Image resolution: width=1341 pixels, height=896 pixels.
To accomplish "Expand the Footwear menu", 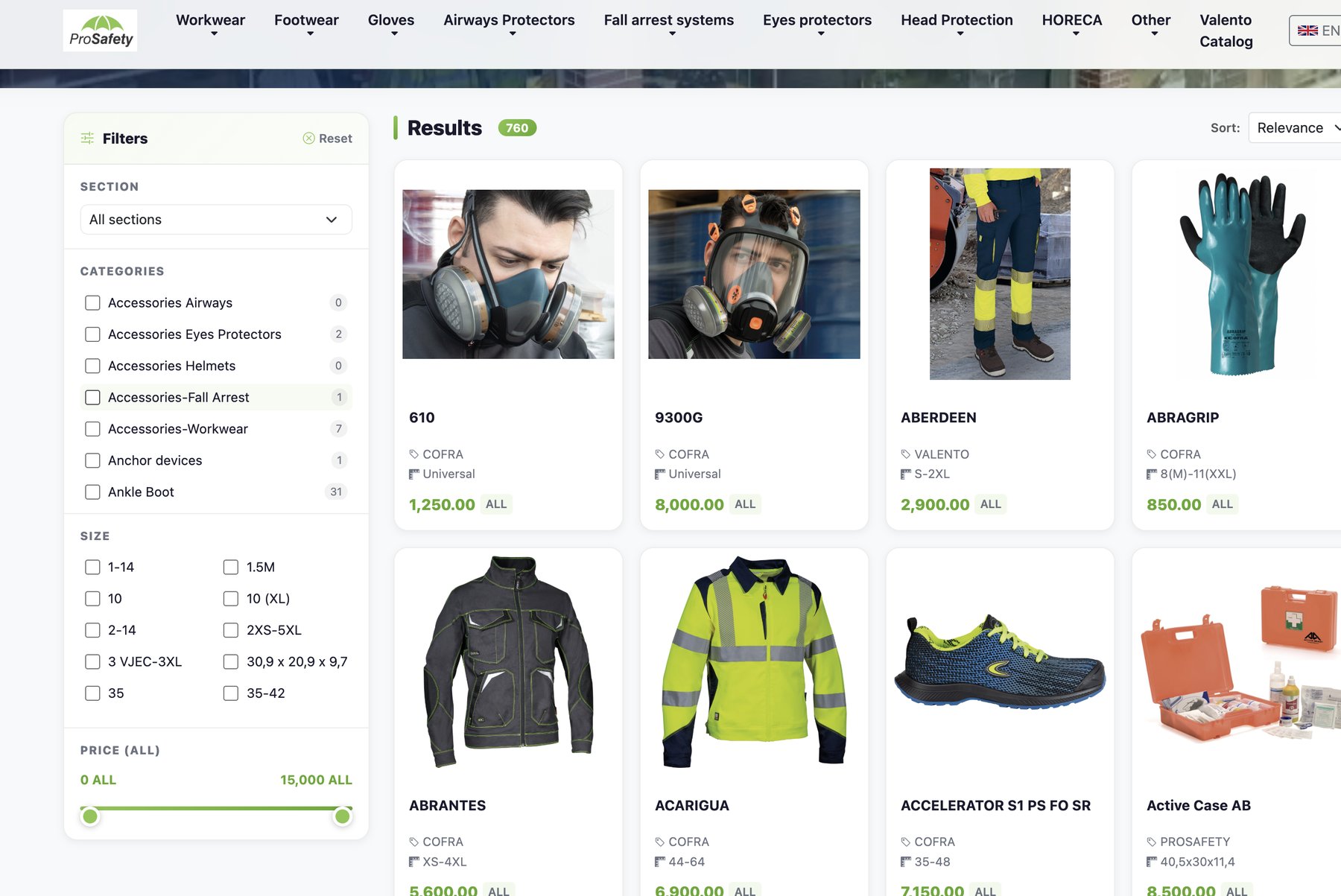I will pyautogui.click(x=306, y=24).
